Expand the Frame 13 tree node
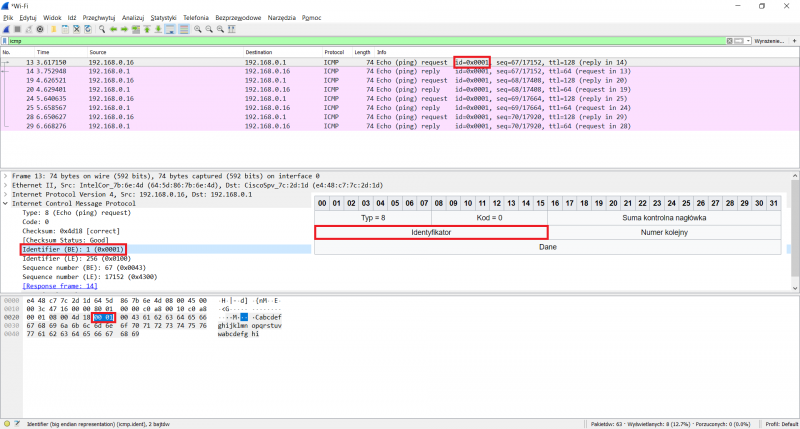This screenshot has height=429, width=800. (x=4, y=176)
